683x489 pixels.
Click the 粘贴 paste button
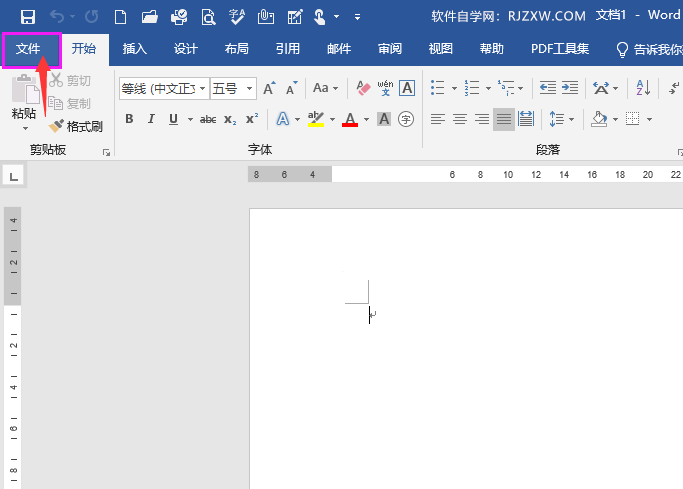tap(24, 97)
